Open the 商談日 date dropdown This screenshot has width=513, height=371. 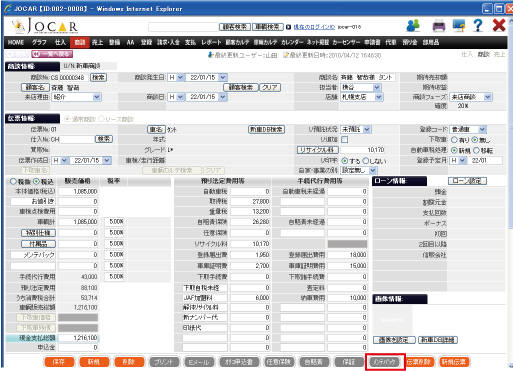coord(206,97)
